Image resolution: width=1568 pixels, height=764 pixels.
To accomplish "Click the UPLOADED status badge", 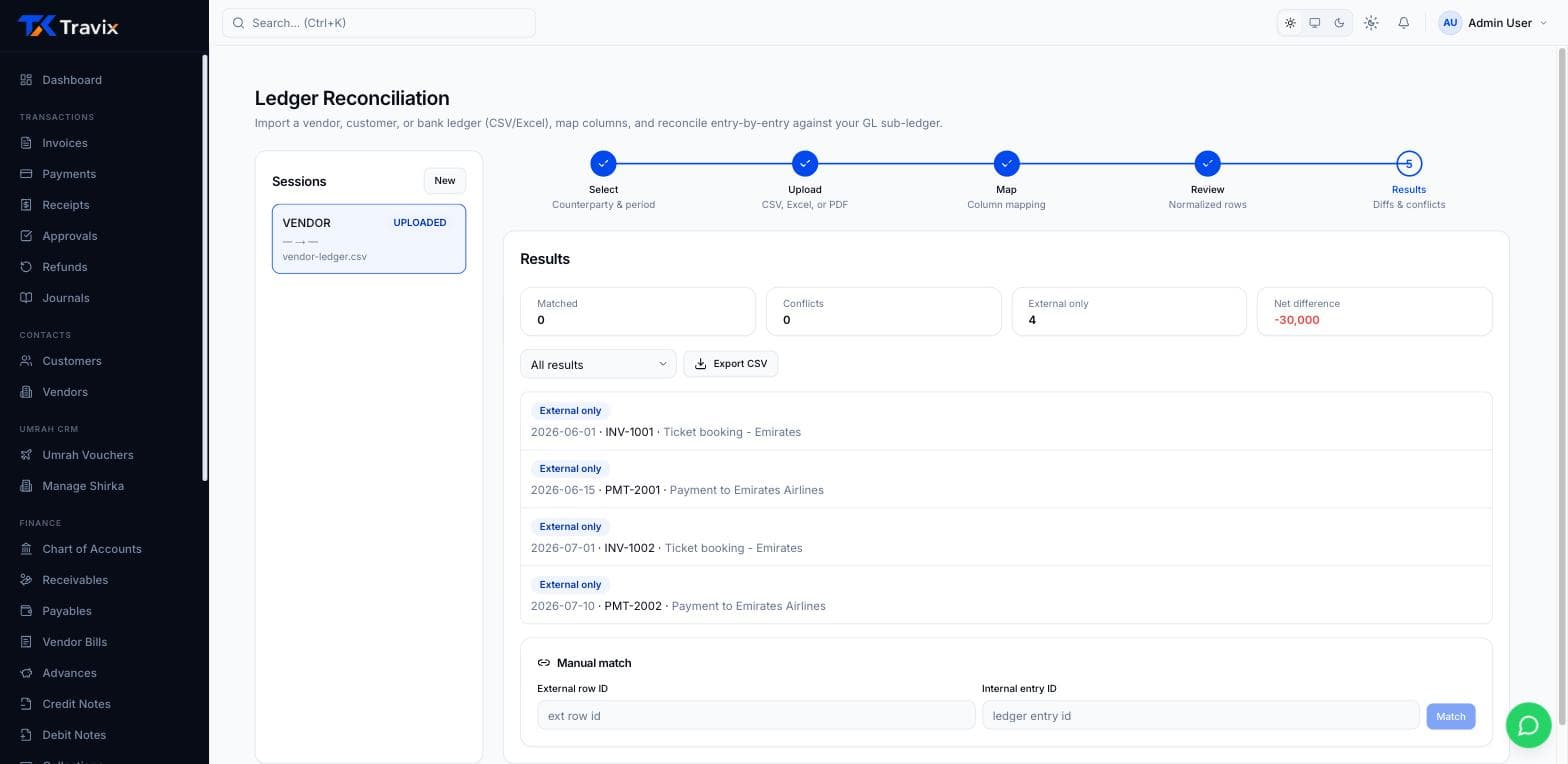I will [x=420, y=223].
